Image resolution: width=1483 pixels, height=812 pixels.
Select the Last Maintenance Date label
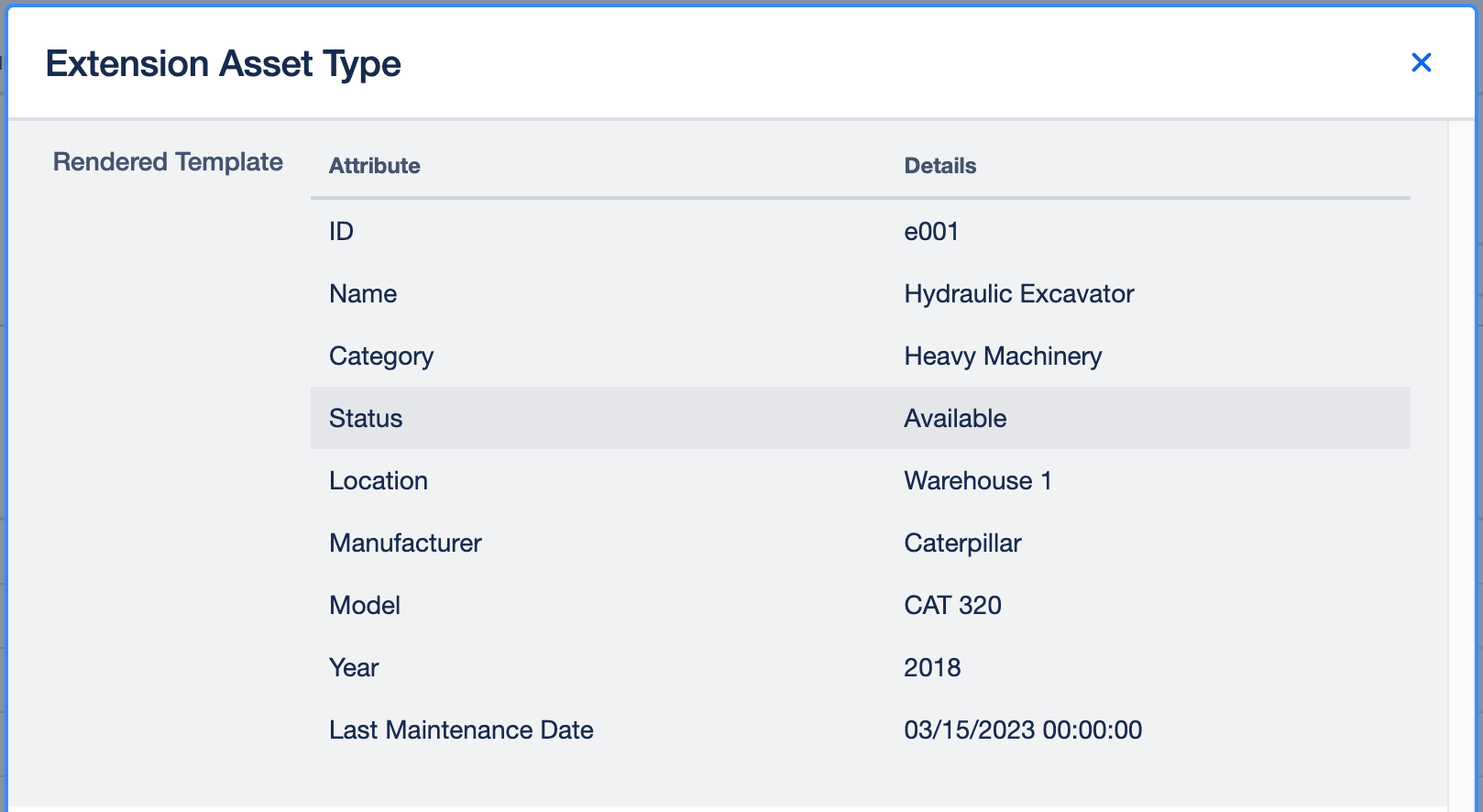[x=460, y=730]
